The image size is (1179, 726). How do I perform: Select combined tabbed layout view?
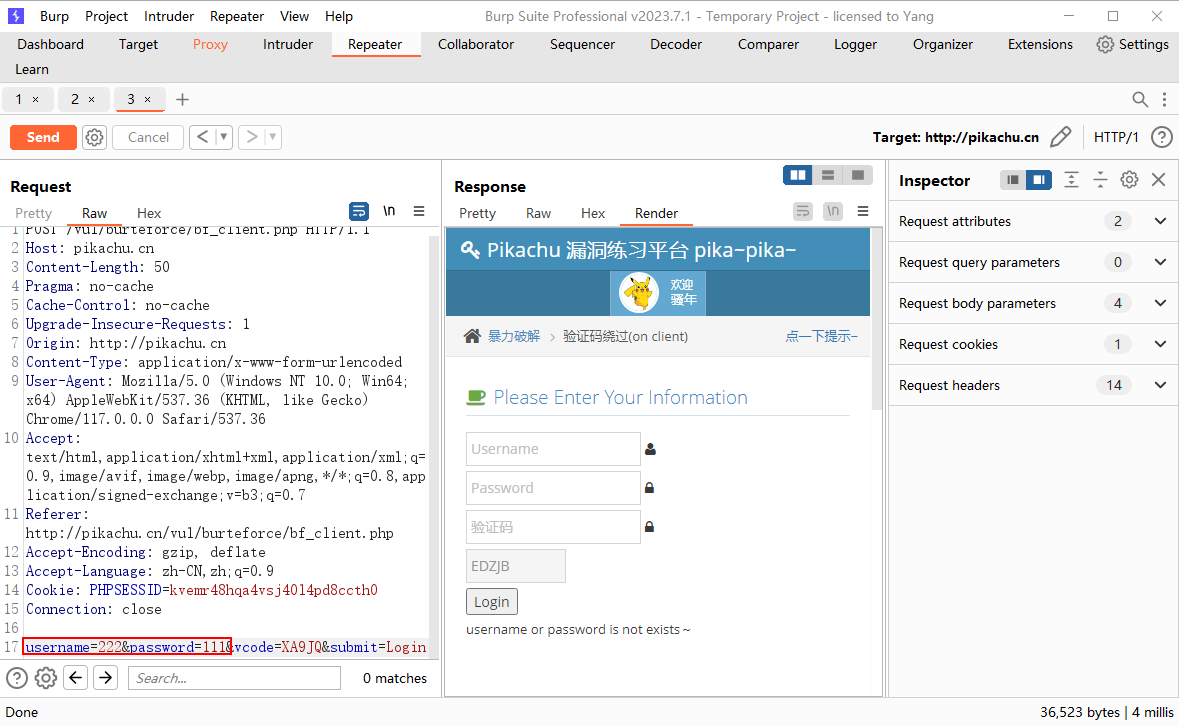click(x=858, y=175)
